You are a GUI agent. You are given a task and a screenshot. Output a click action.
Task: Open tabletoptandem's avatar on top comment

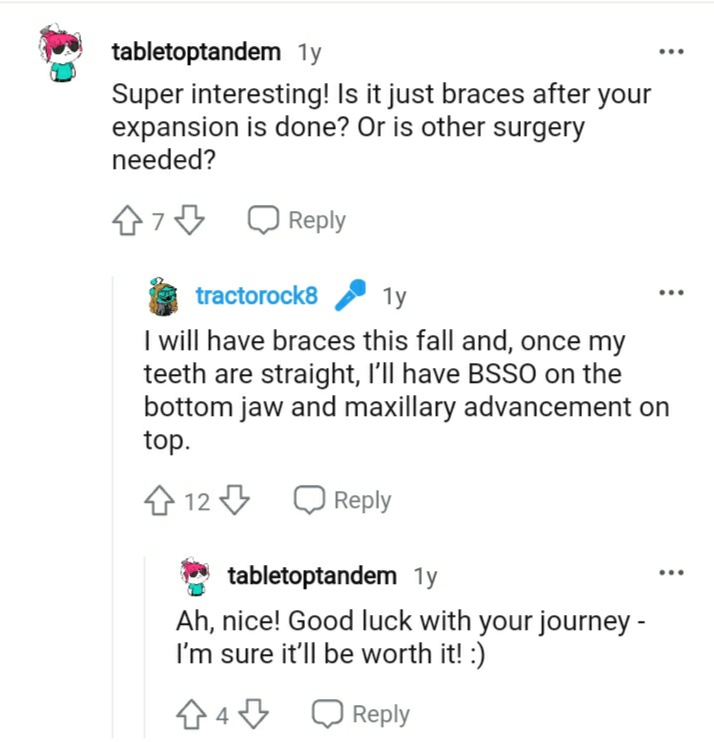pyautogui.click(x=62, y=53)
